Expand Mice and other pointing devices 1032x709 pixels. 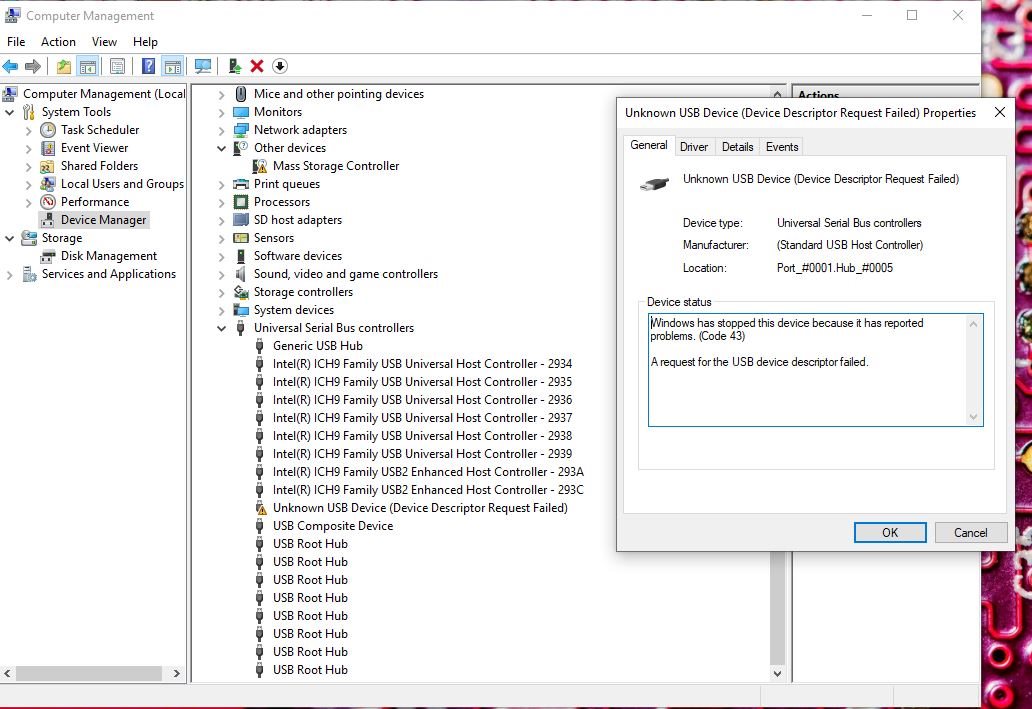[x=222, y=94]
